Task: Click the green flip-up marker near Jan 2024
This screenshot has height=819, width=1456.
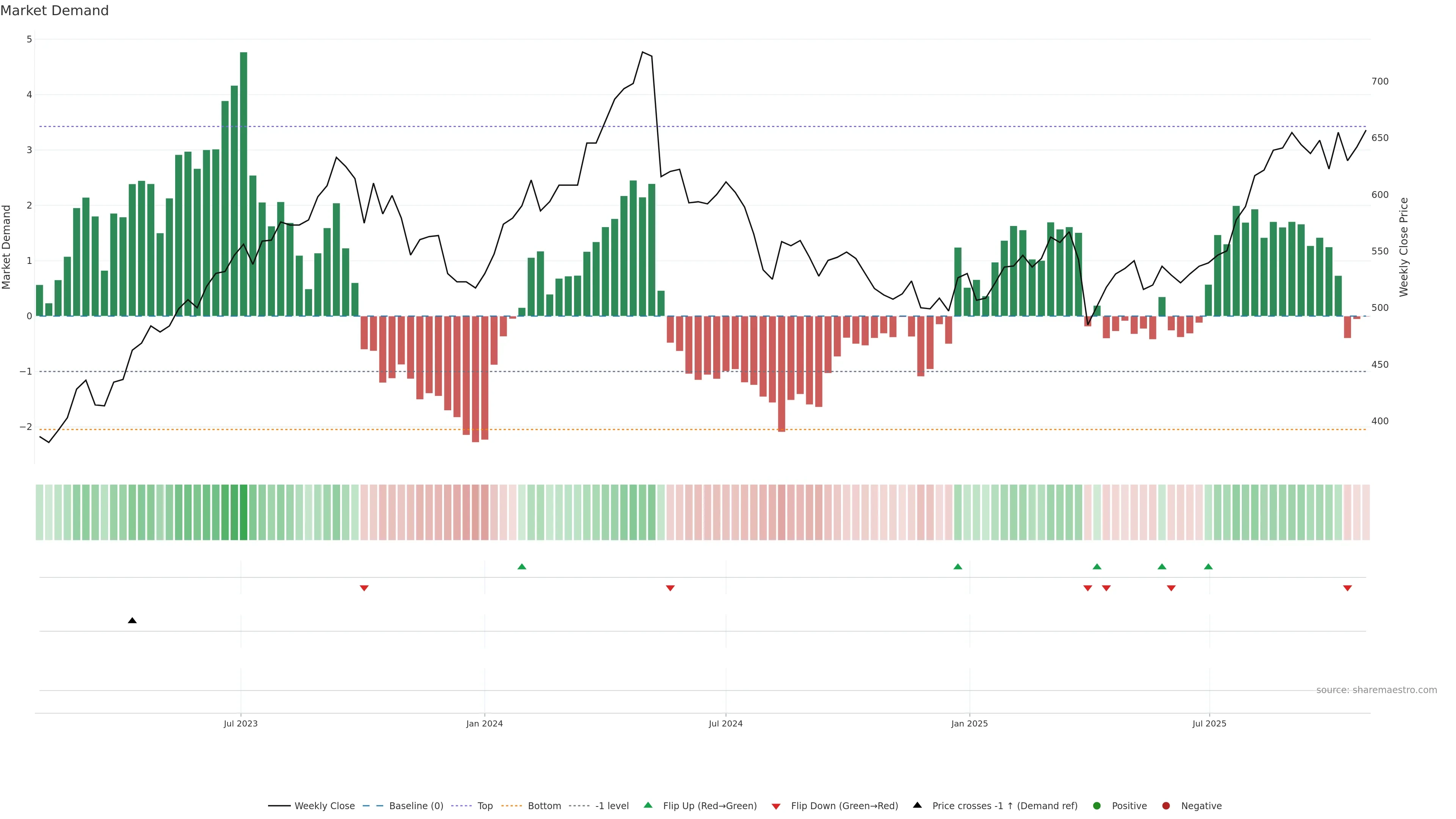Action: 522,566
